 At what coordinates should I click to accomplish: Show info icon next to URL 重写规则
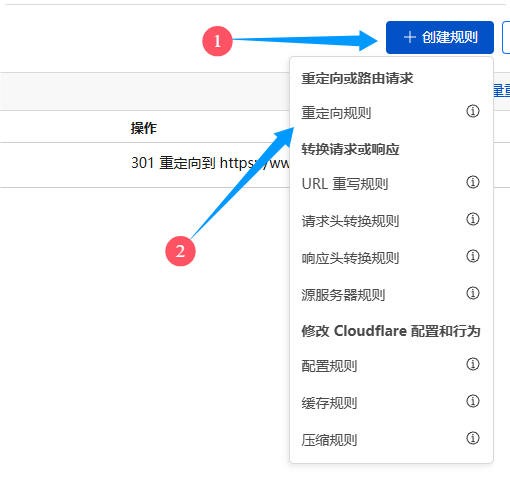click(473, 182)
